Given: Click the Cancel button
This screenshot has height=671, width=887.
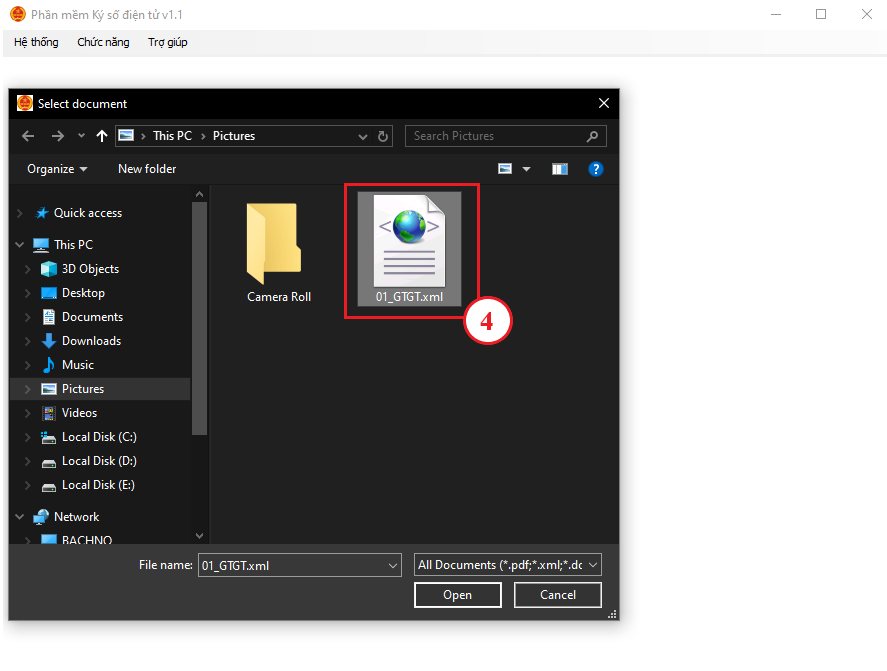Looking at the screenshot, I should pyautogui.click(x=557, y=595).
